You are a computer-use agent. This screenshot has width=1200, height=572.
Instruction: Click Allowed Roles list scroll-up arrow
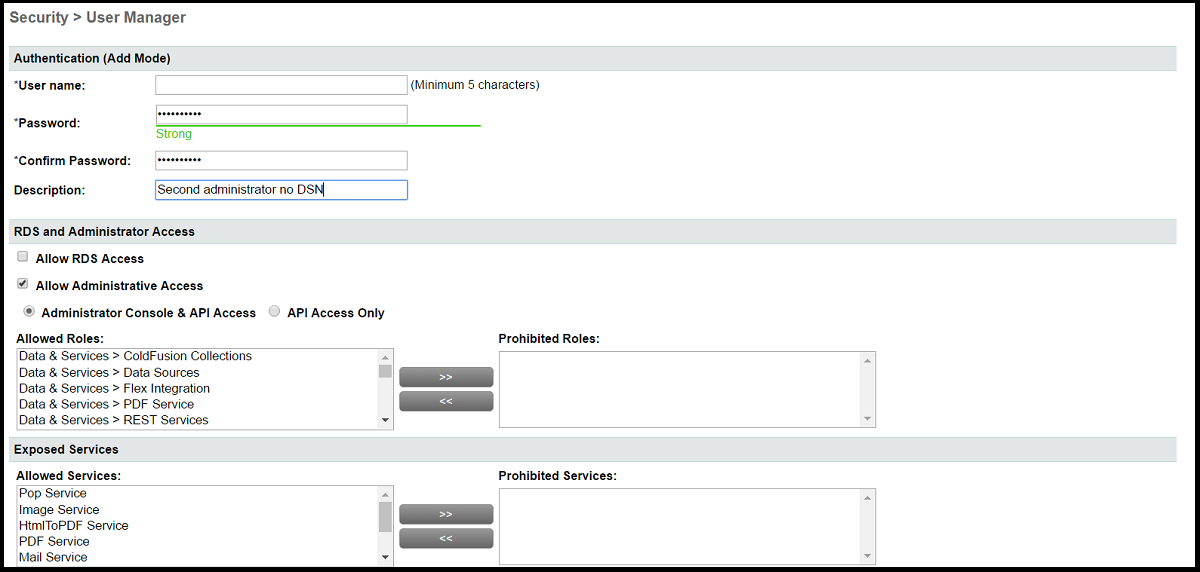tap(385, 357)
